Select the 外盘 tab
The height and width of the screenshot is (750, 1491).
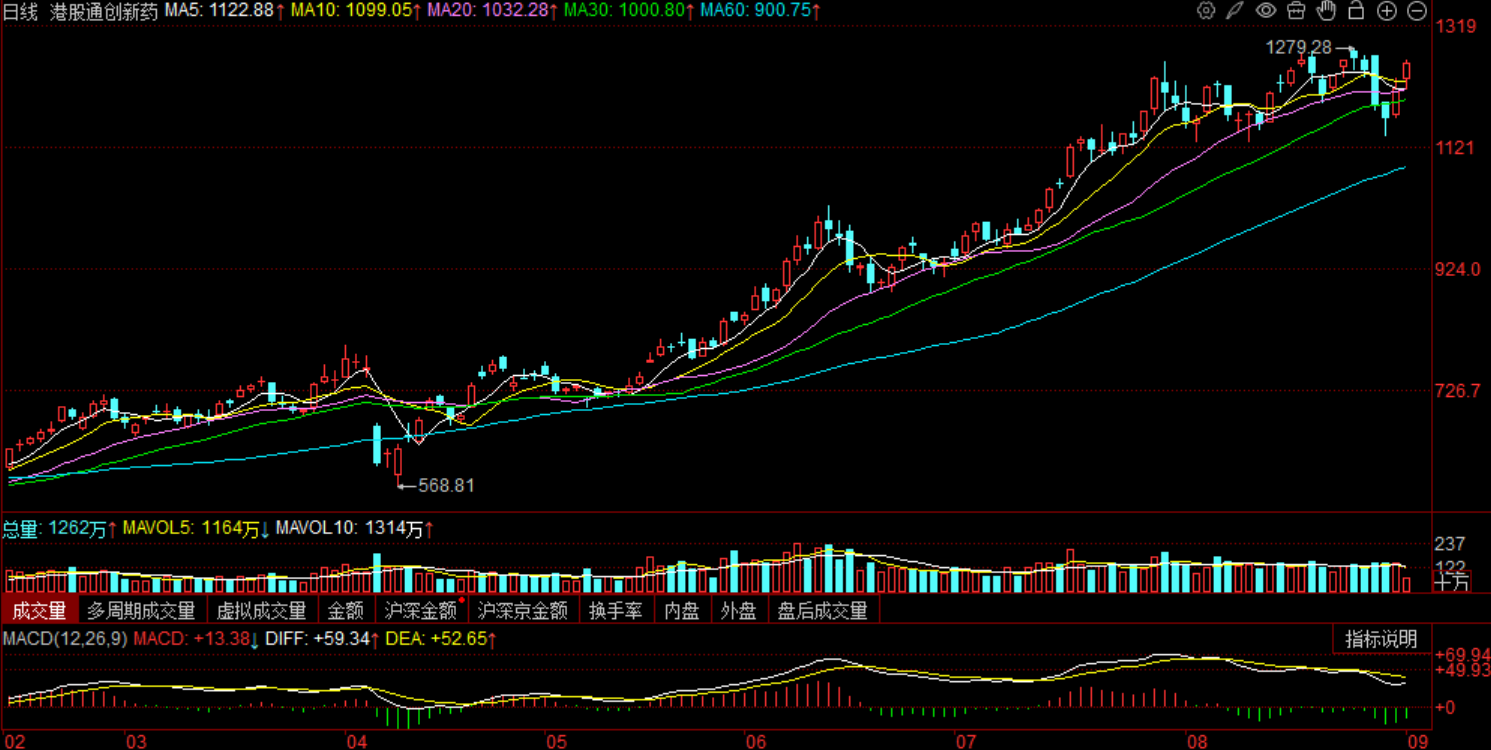tap(739, 610)
